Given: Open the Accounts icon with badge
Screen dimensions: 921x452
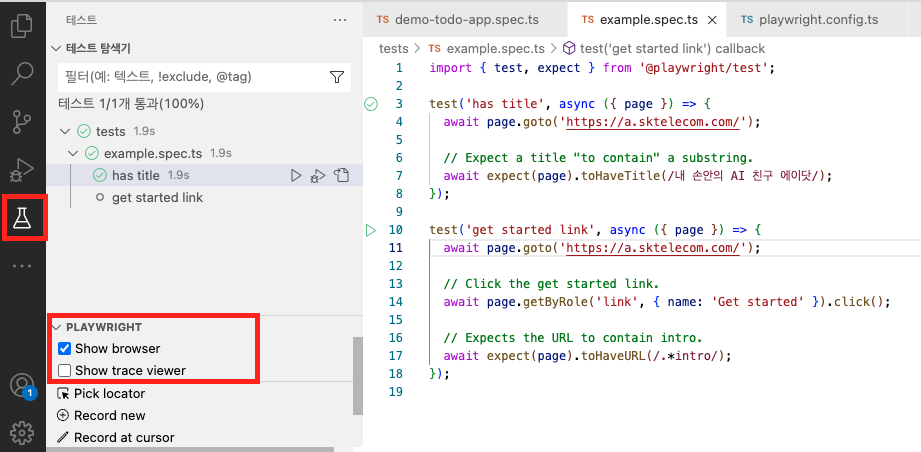Looking at the screenshot, I should 23,386.
